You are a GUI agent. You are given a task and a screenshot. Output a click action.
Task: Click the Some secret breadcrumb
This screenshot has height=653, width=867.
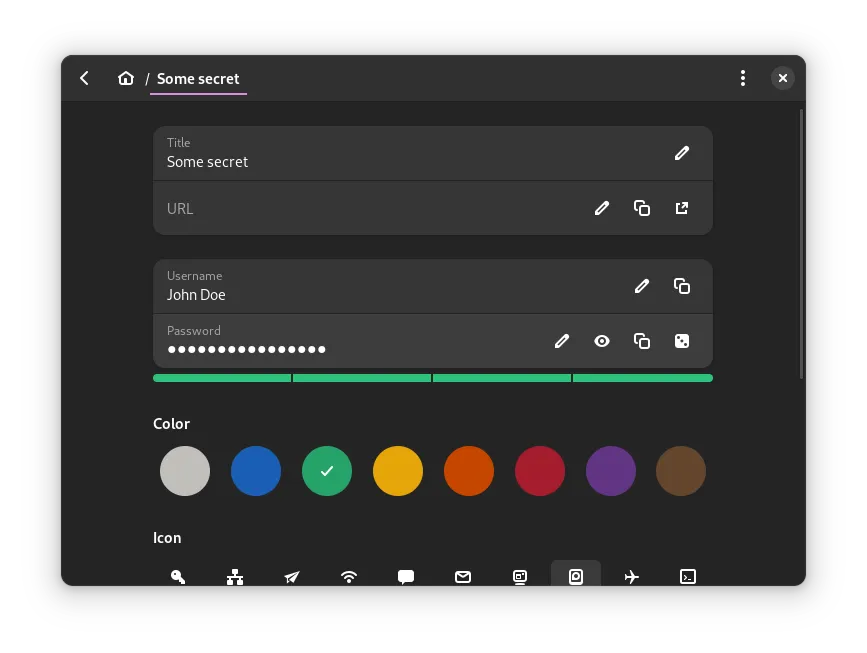coord(198,78)
